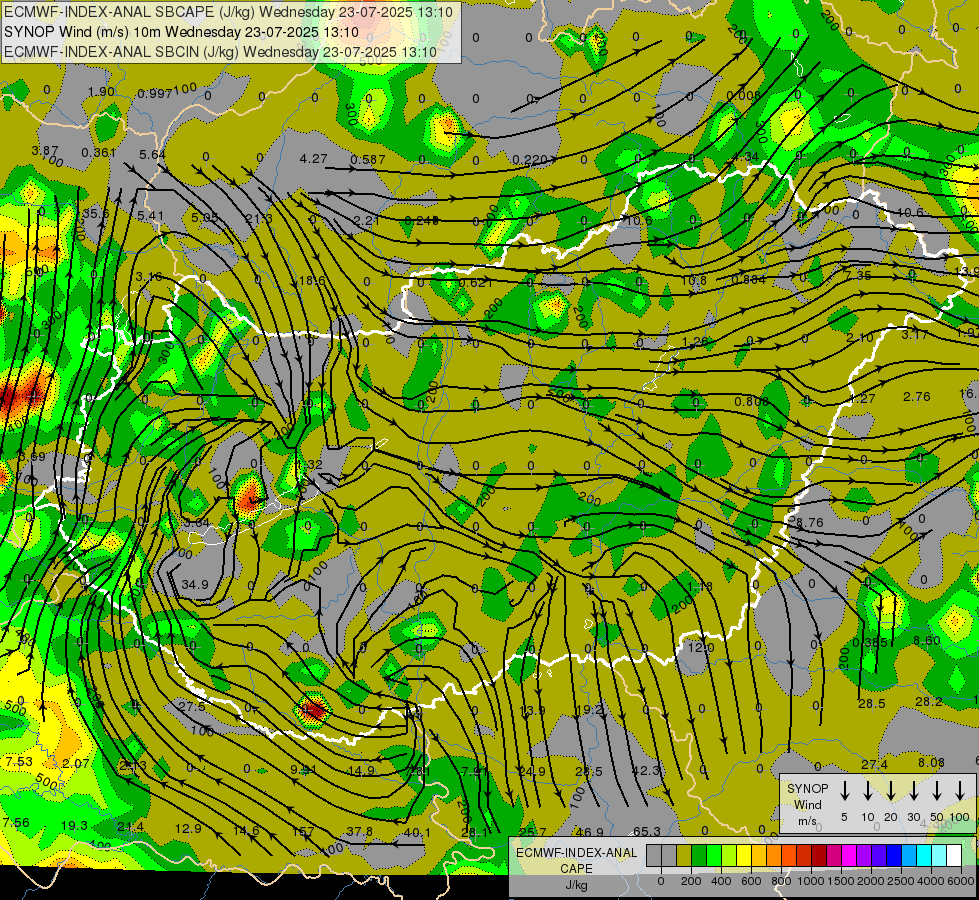Click the SYNOP label in wind legend
The image size is (979, 900).
(807, 788)
